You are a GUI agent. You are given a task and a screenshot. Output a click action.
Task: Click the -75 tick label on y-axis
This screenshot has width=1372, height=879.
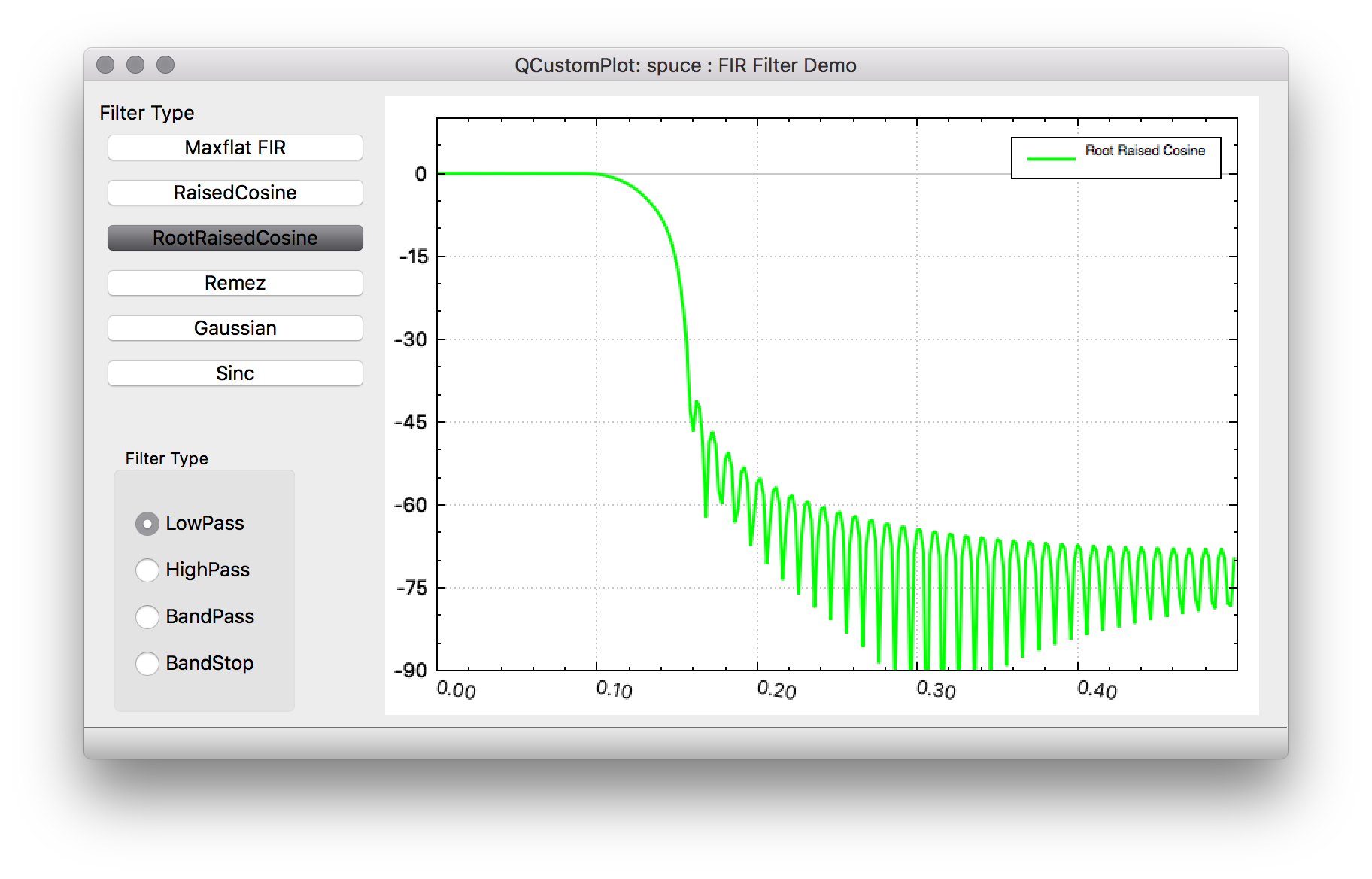(411, 588)
